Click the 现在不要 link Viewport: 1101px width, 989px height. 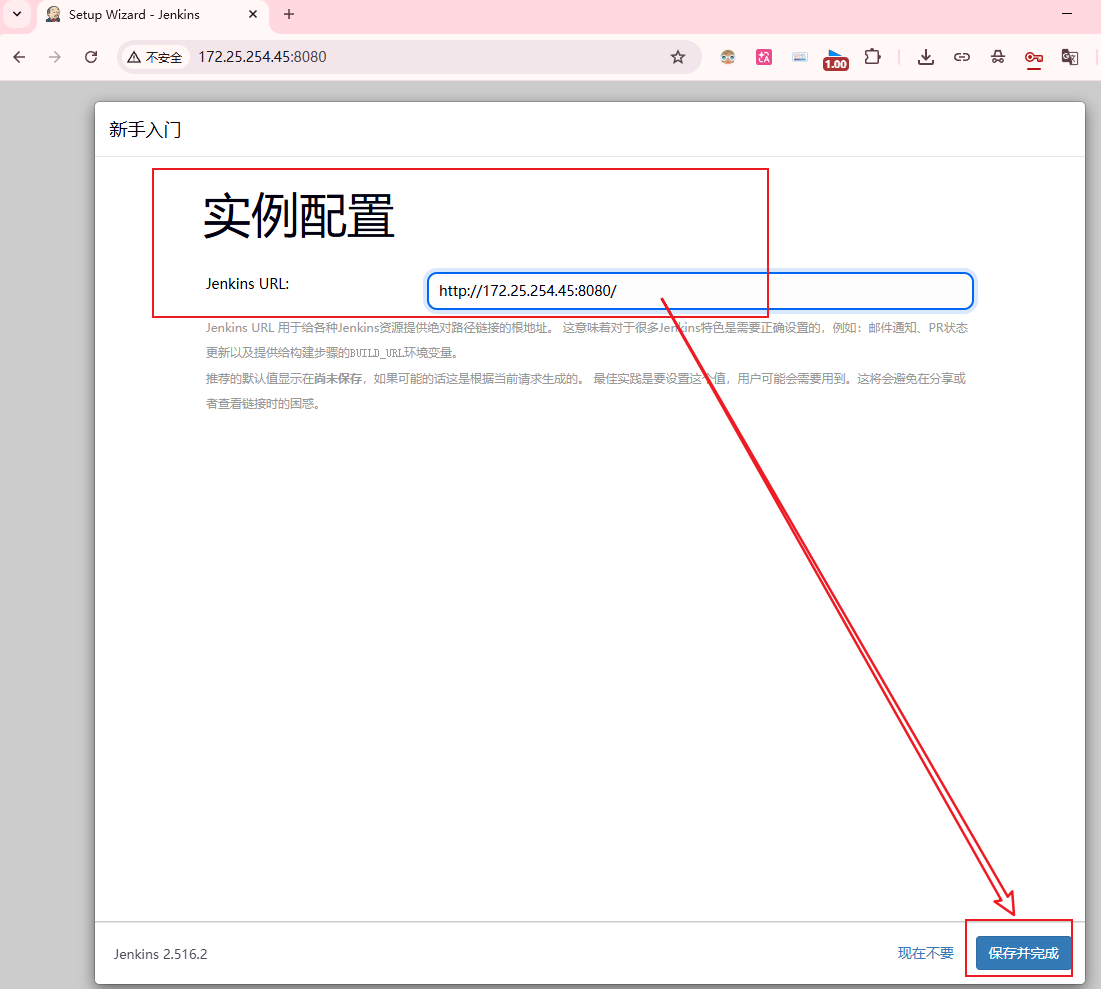coord(925,953)
